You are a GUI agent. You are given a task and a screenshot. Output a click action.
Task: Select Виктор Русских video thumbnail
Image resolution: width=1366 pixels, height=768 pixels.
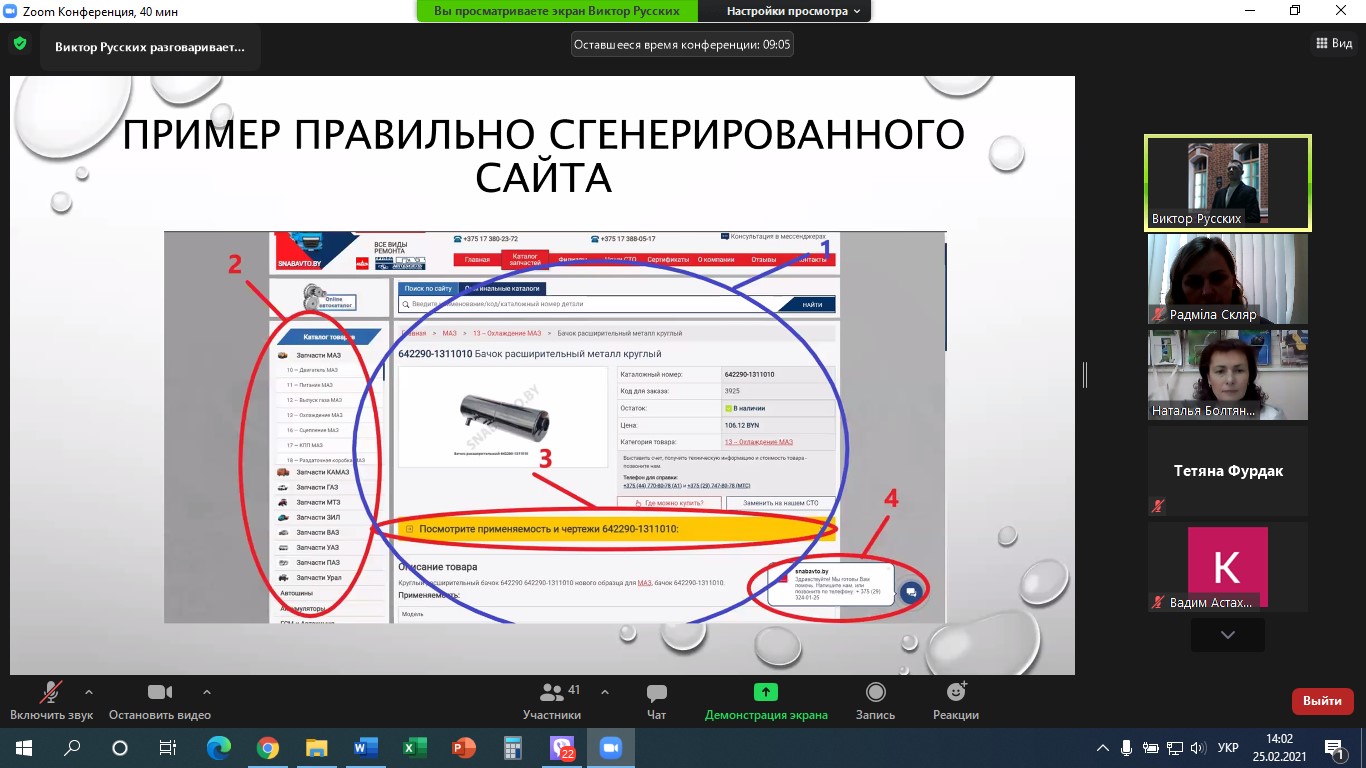click(1228, 183)
